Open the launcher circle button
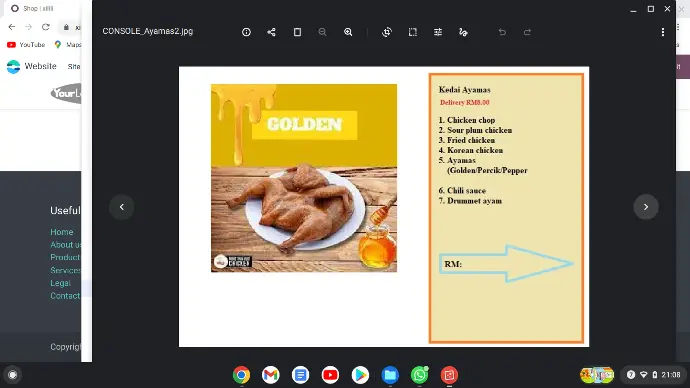 [x=13, y=375]
